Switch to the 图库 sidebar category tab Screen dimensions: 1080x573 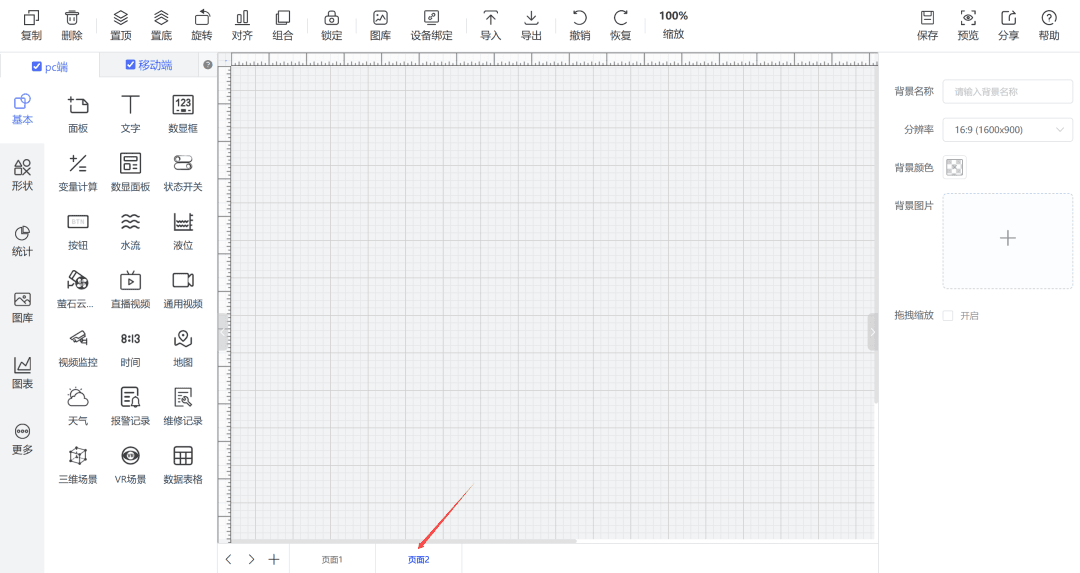click(22, 308)
